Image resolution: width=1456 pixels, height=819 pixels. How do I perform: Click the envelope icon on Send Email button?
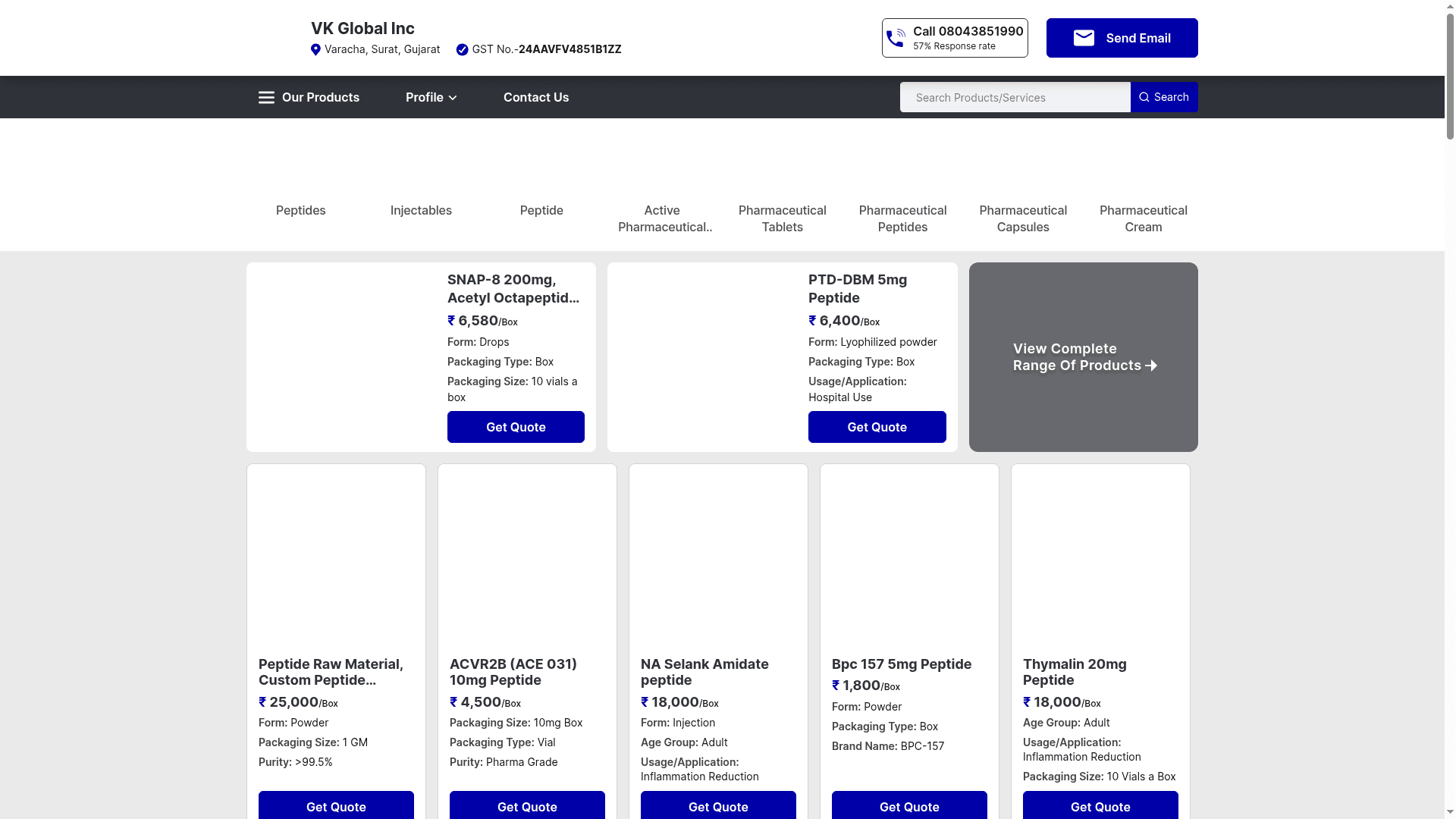click(x=1084, y=37)
